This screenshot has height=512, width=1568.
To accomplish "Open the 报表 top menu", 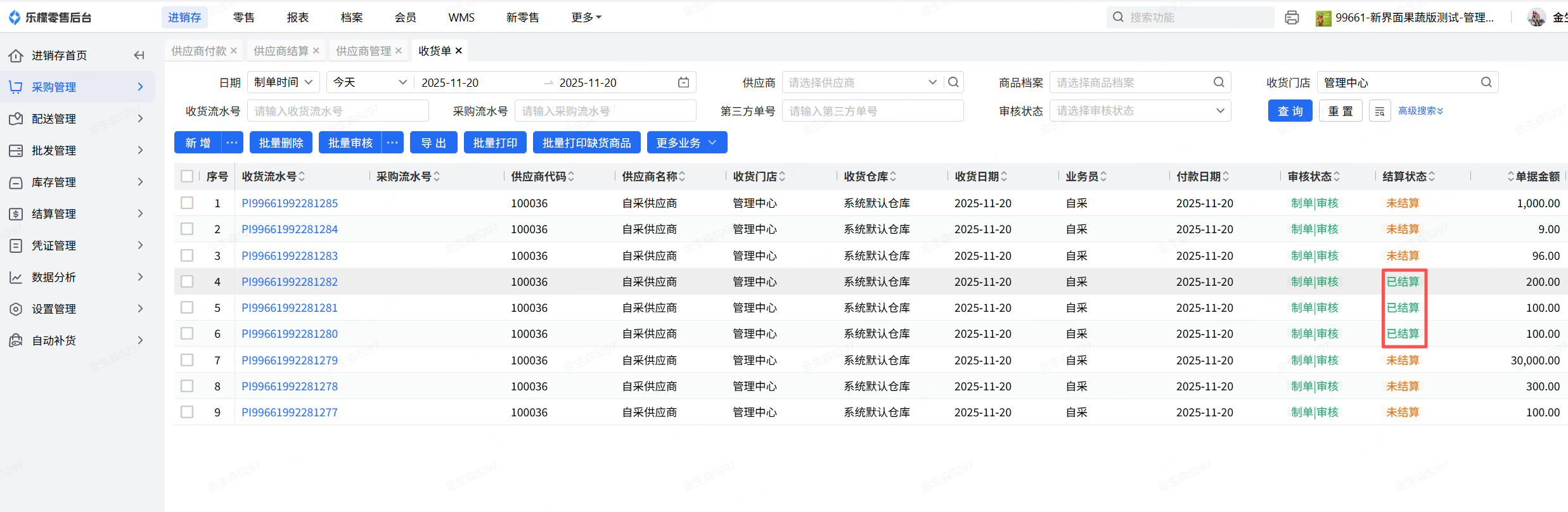I will click(x=297, y=18).
